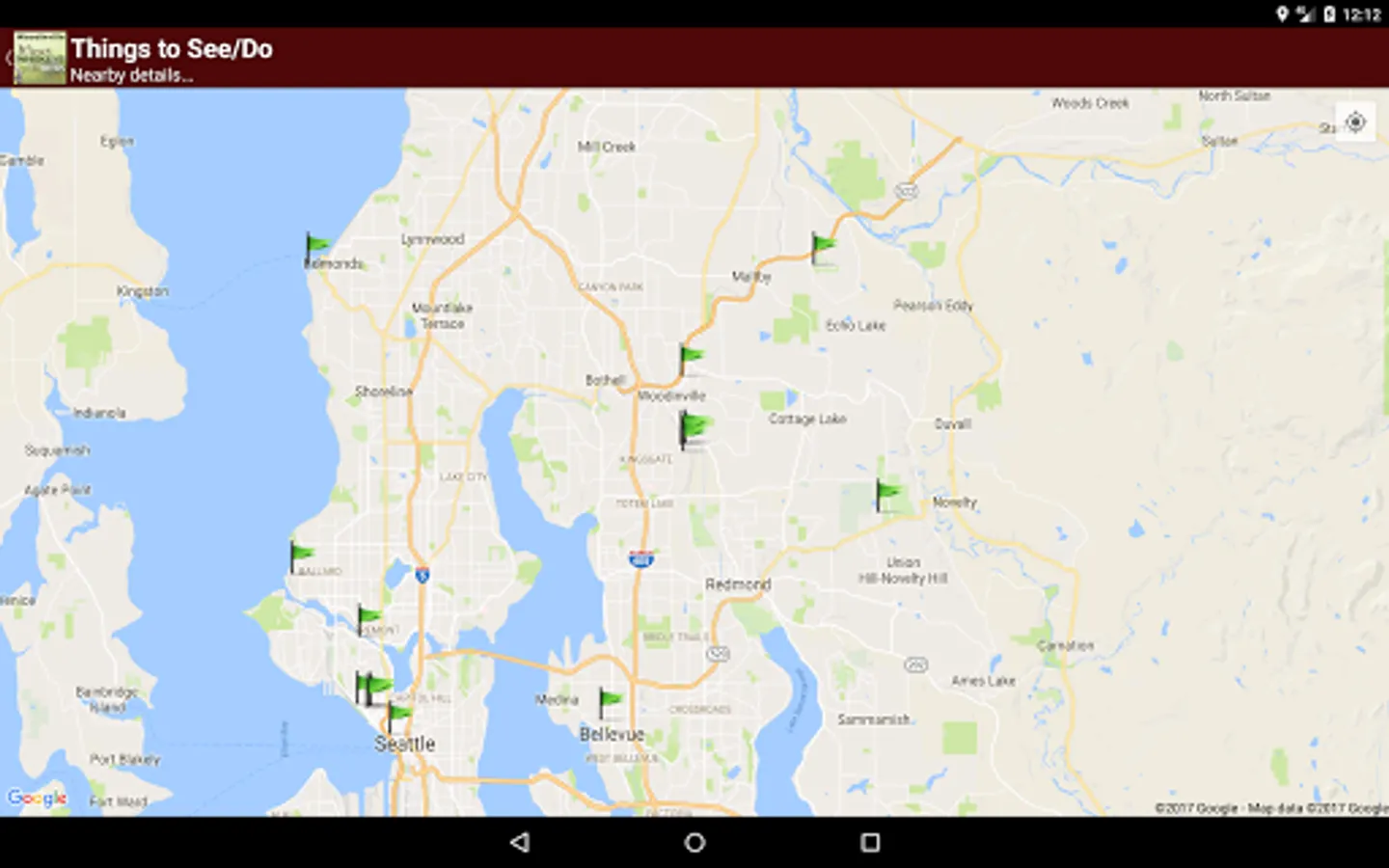
Task: Tap the Mill Creek map label
Action: point(607,147)
